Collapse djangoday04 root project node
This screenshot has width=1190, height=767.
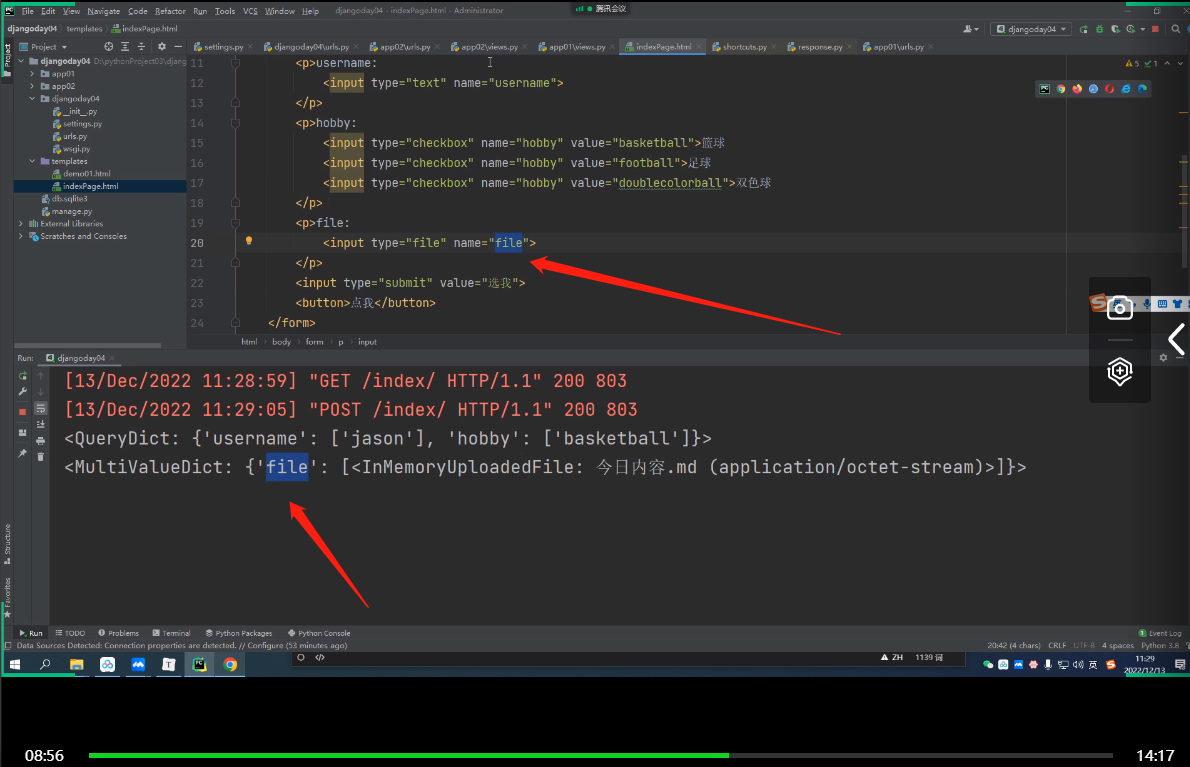(x=20, y=61)
